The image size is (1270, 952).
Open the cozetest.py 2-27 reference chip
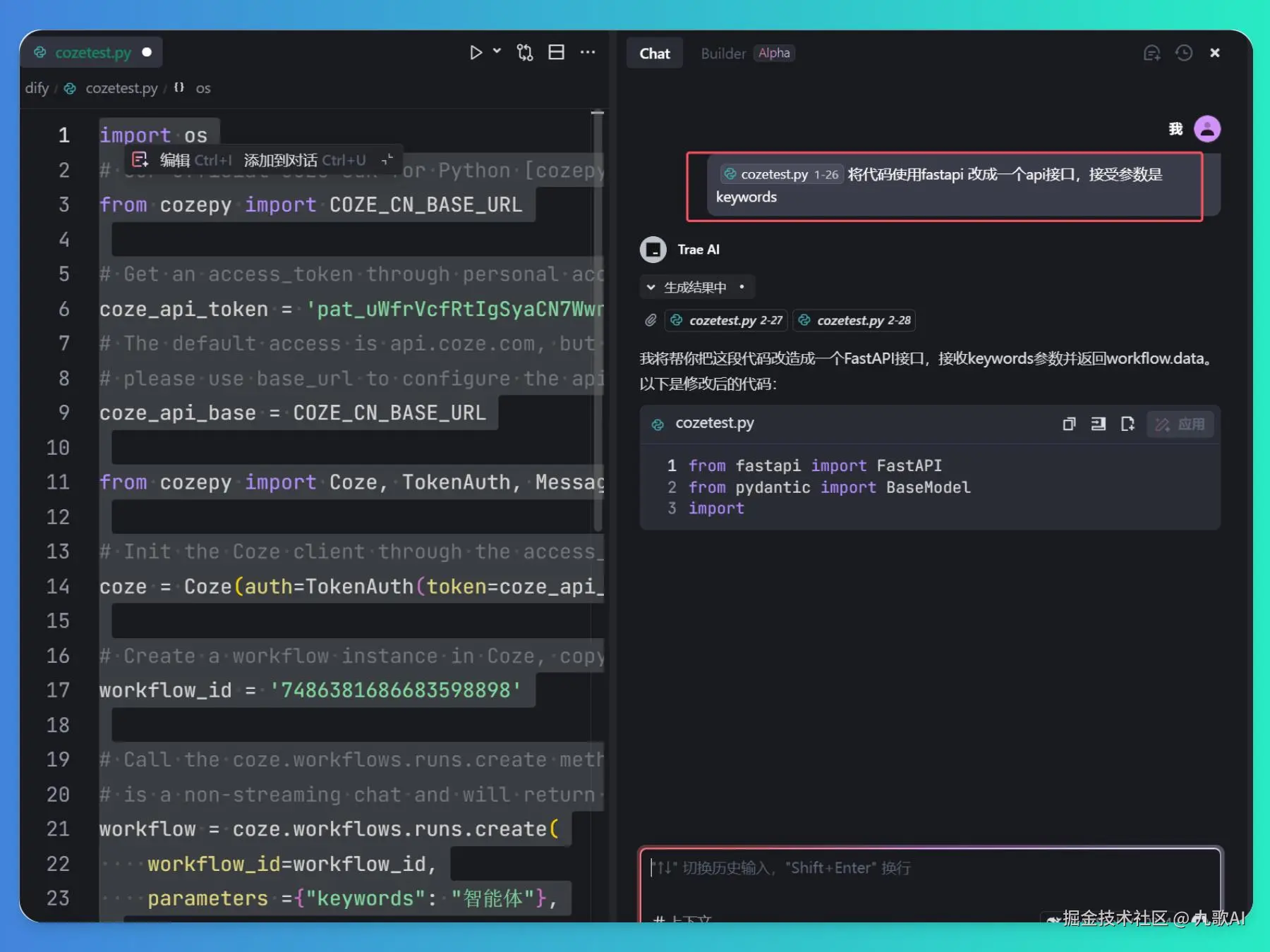tap(725, 320)
